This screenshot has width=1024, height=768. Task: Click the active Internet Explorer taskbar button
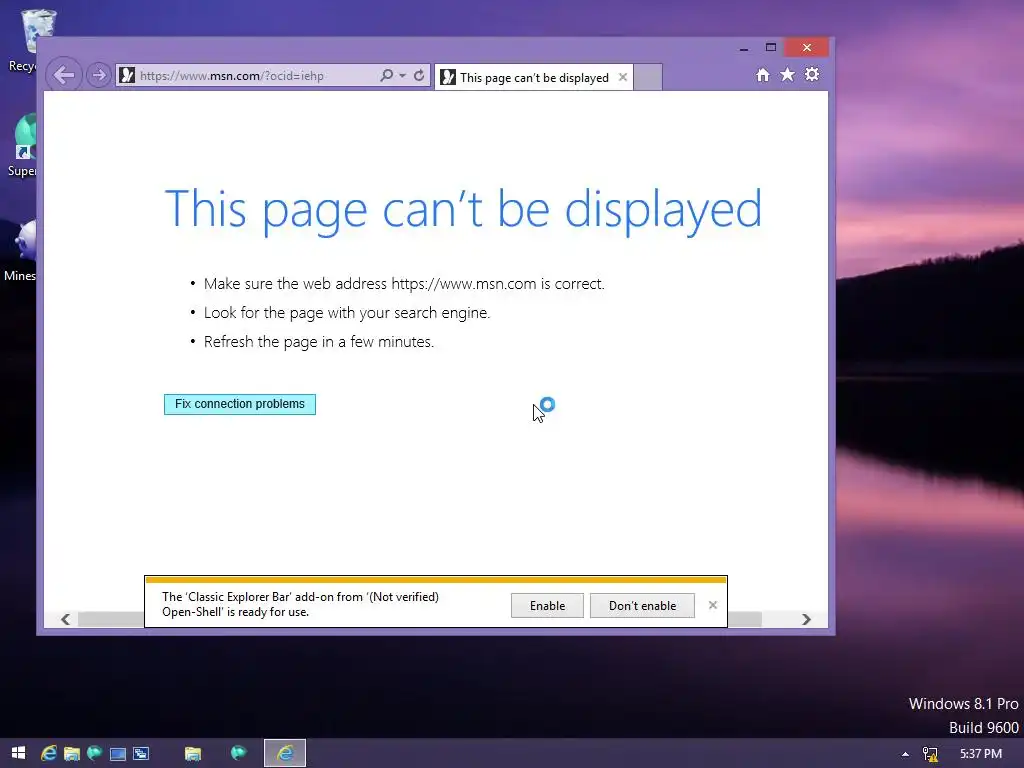285,754
